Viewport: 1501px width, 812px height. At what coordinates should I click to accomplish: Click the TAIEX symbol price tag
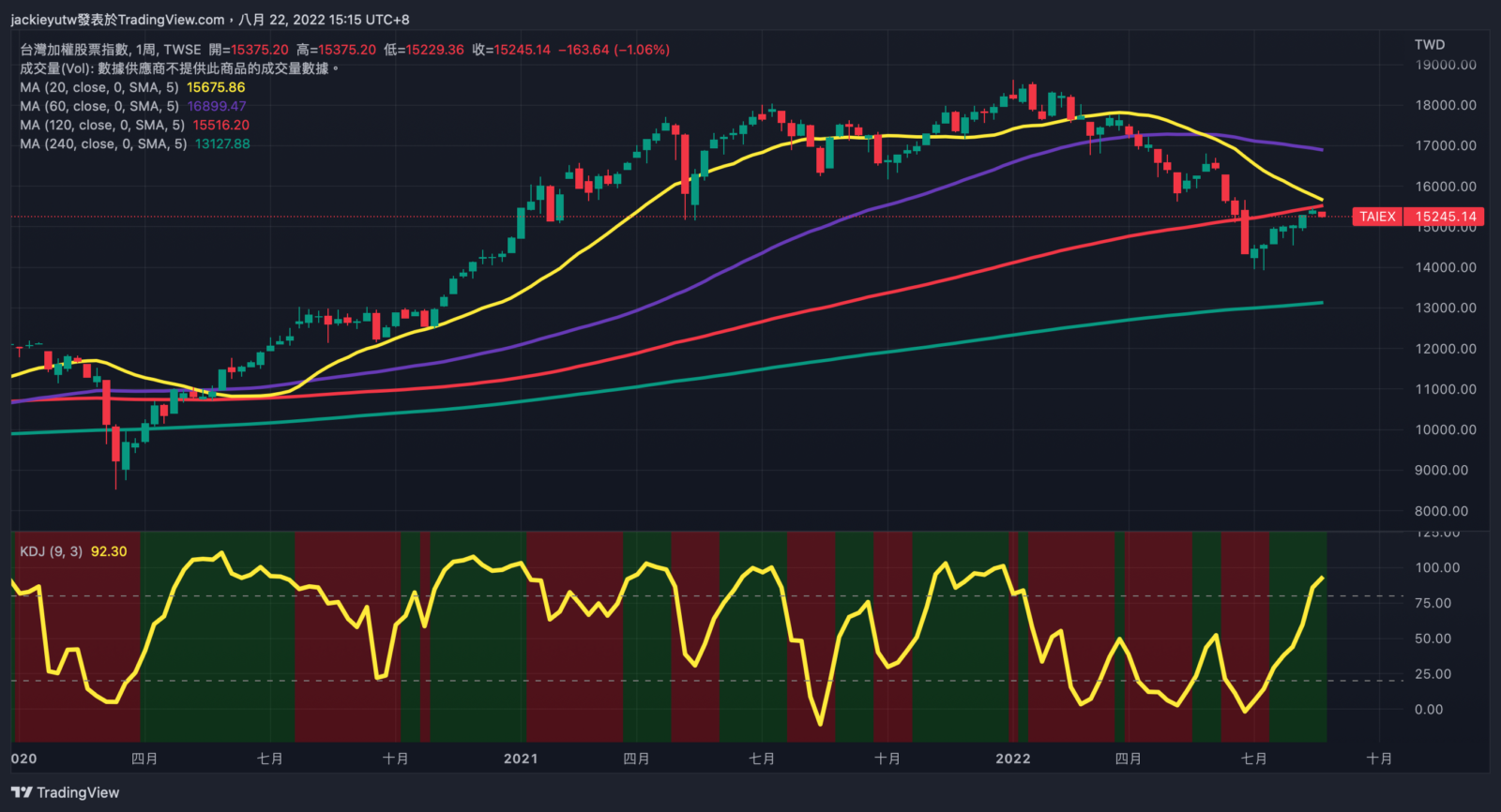coord(1377,217)
